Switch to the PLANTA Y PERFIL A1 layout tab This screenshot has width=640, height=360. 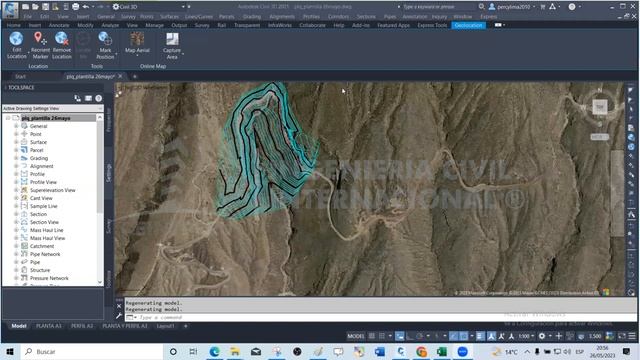coord(124,326)
